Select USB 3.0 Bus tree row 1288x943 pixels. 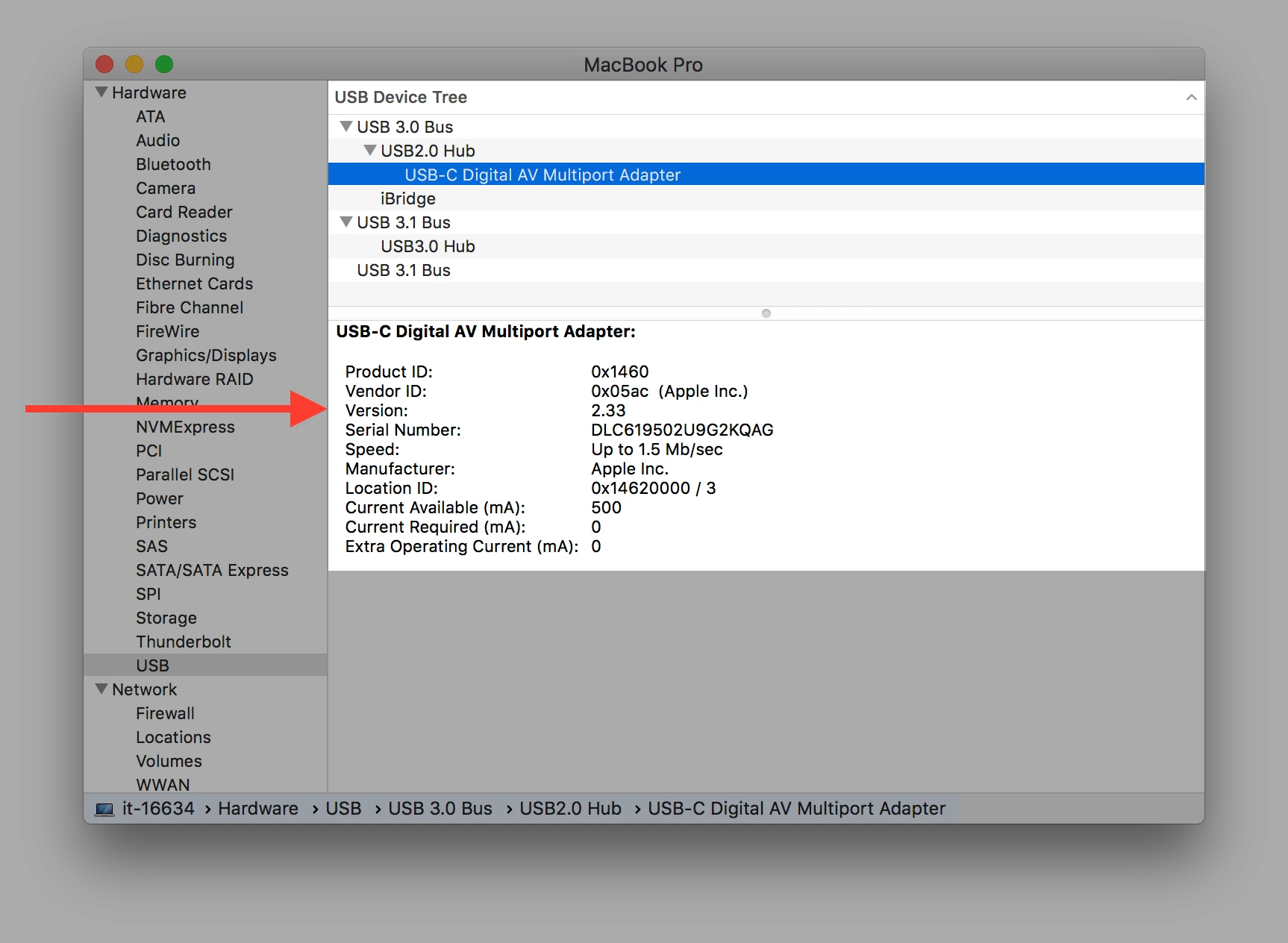(x=766, y=127)
